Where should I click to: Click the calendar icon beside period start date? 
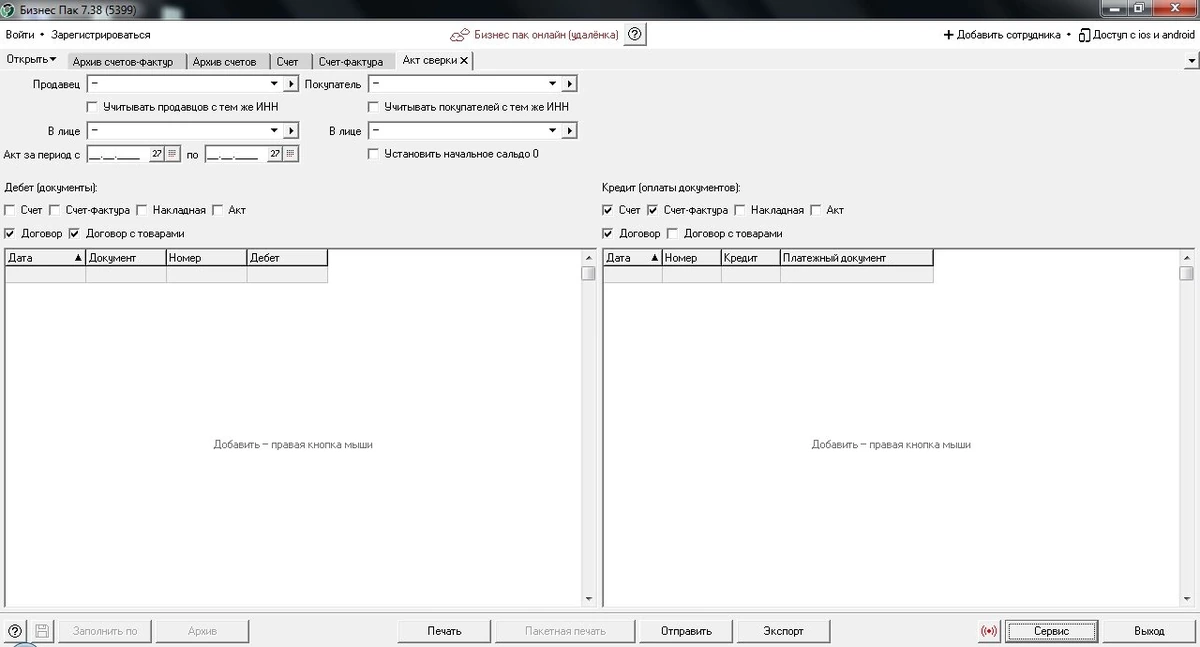tap(173, 154)
